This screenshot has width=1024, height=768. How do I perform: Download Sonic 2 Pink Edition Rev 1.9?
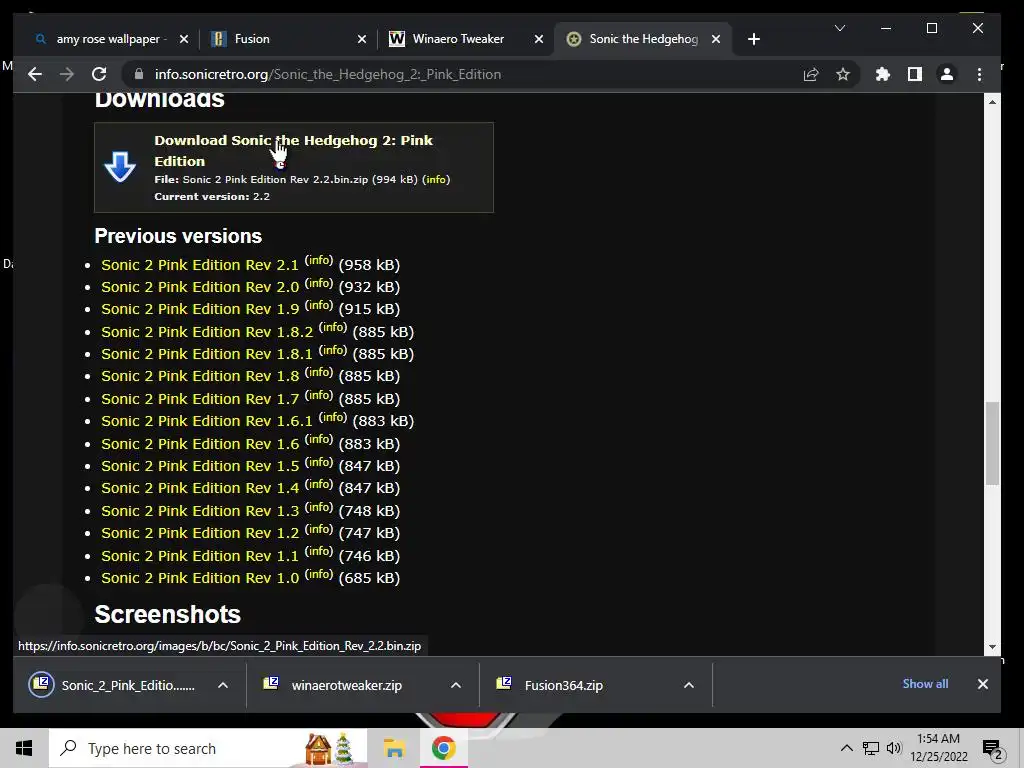[x=200, y=310]
